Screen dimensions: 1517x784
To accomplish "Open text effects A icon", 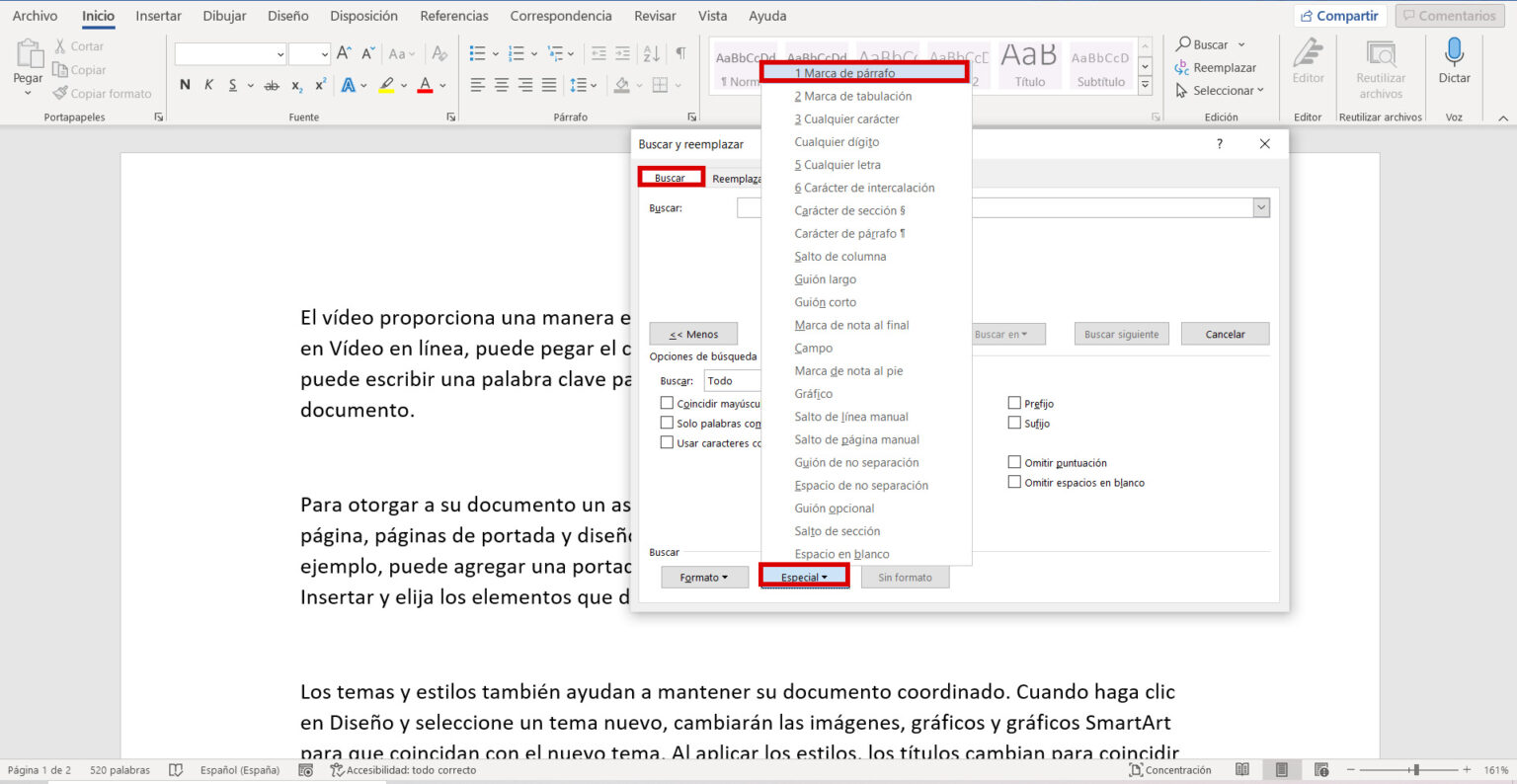I will point(349,85).
